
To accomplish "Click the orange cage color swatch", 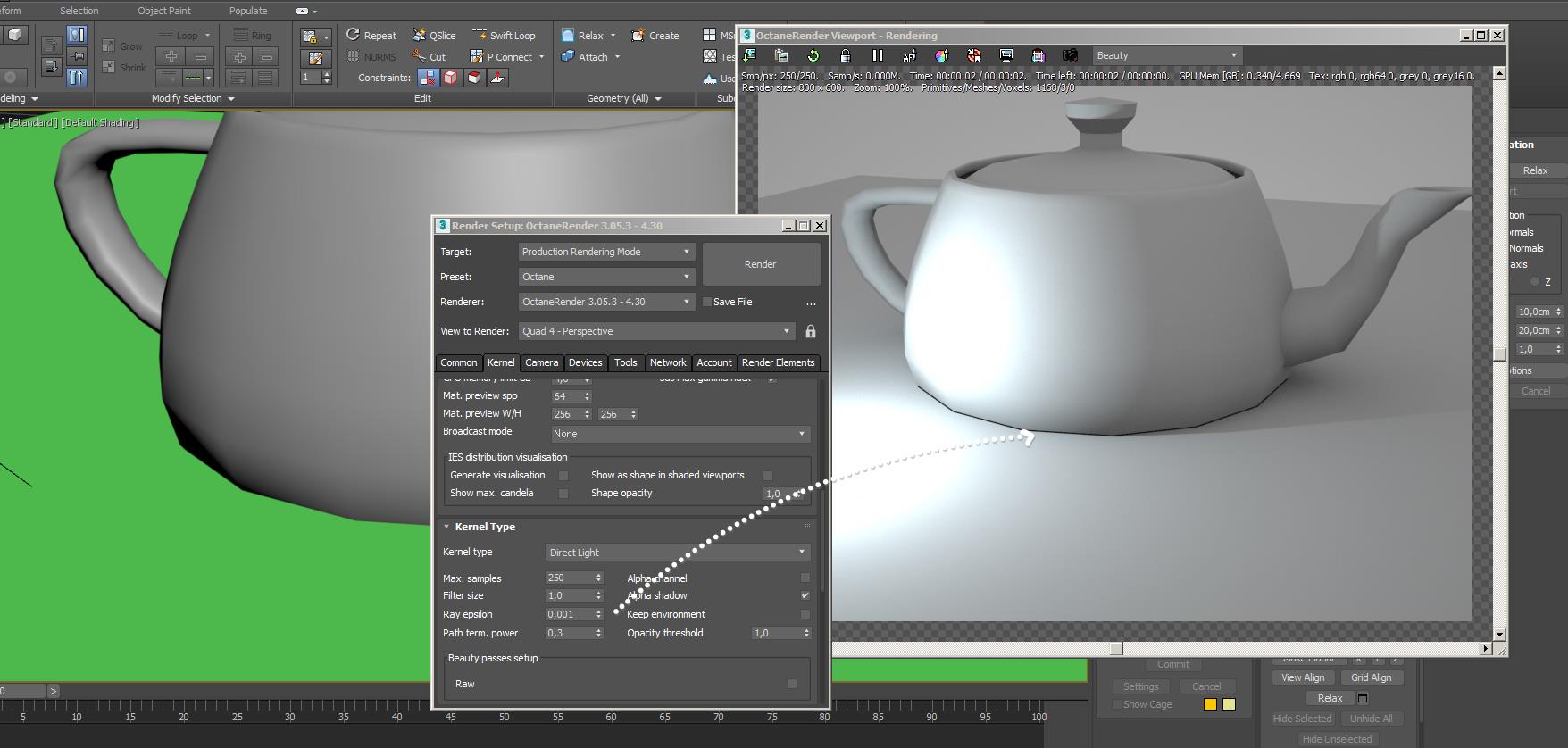I will (x=1210, y=704).
